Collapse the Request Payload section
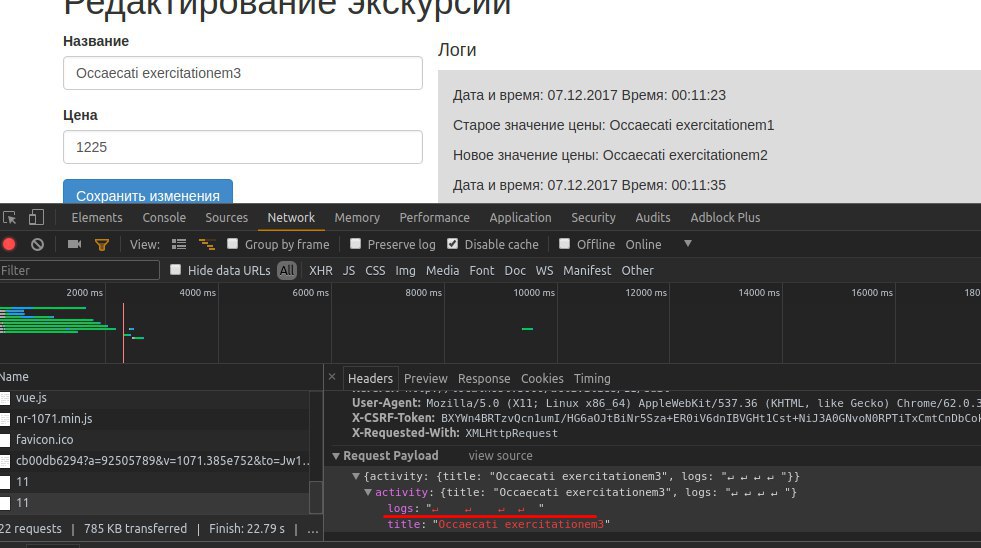The height and width of the screenshot is (548, 981). coord(336,456)
